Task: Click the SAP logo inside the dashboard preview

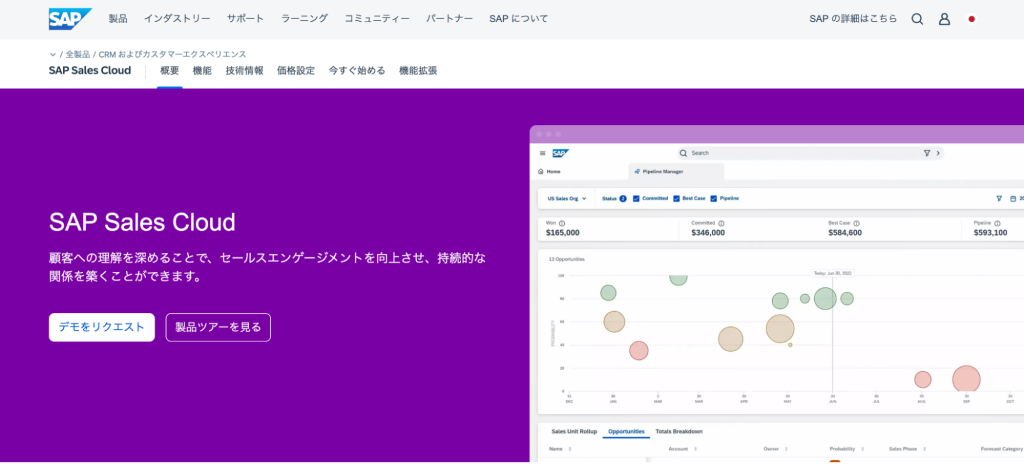Action: 560,154
